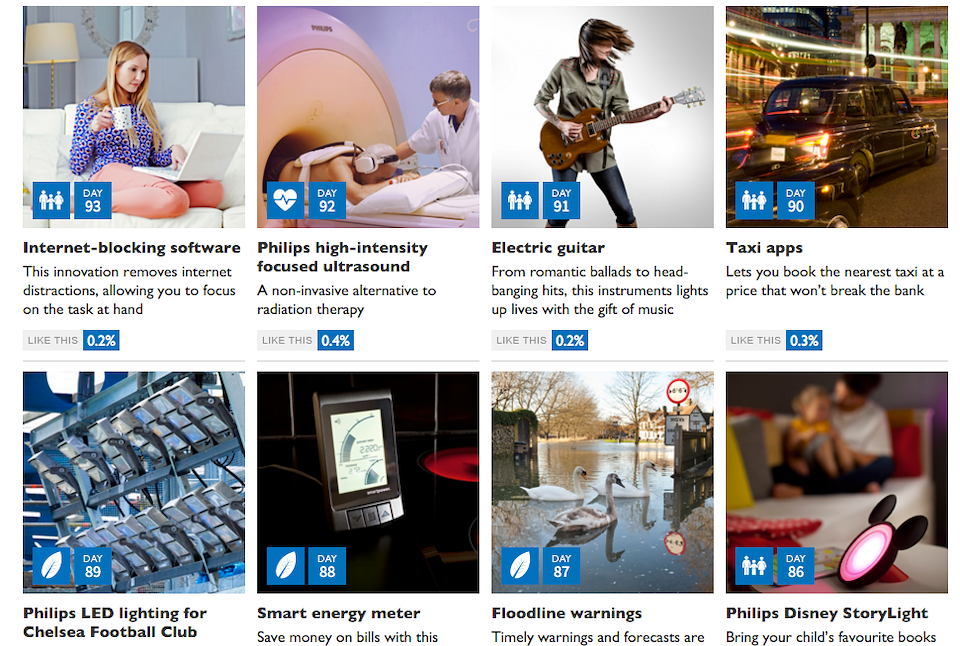The image size is (960, 646).
Task: Click Like This under Electric guitar
Action: pos(522,340)
